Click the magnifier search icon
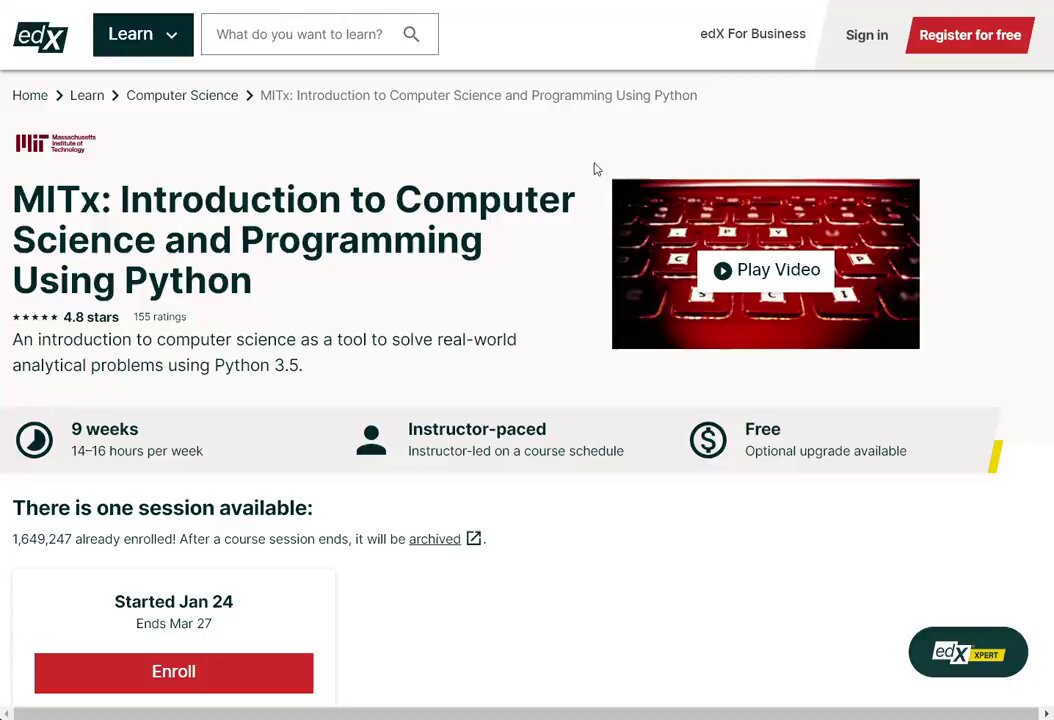This screenshot has width=1054, height=720. click(x=411, y=34)
